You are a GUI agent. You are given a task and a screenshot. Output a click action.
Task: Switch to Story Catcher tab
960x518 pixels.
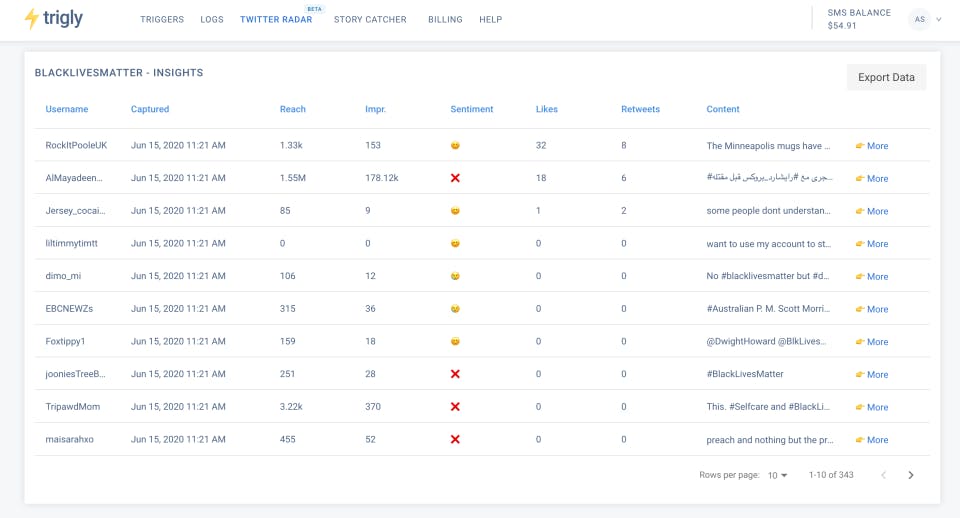(370, 20)
